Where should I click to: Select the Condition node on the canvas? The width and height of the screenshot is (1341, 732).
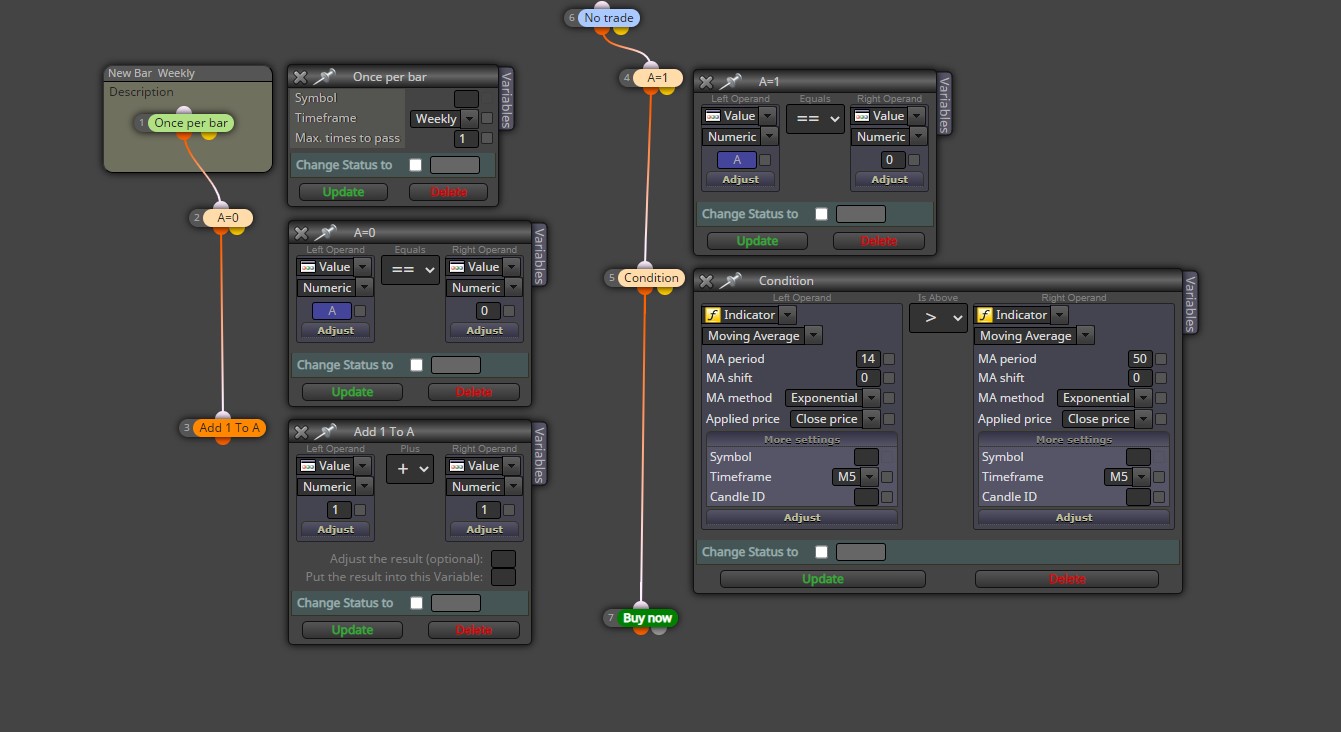[651, 278]
